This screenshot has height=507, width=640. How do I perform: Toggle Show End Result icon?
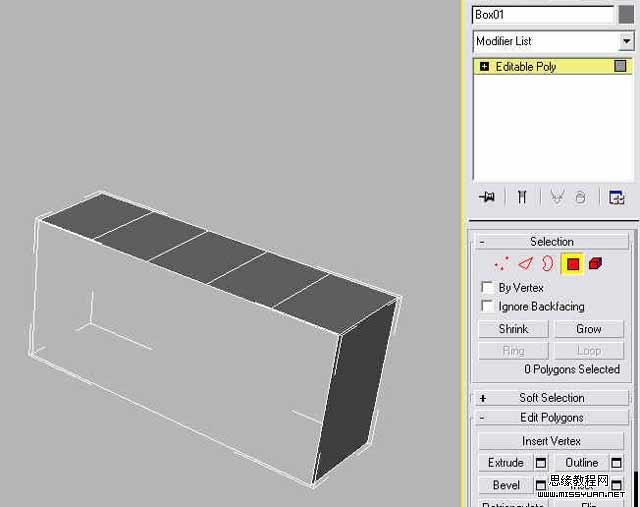pyautogui.click(x=522, y=197)
